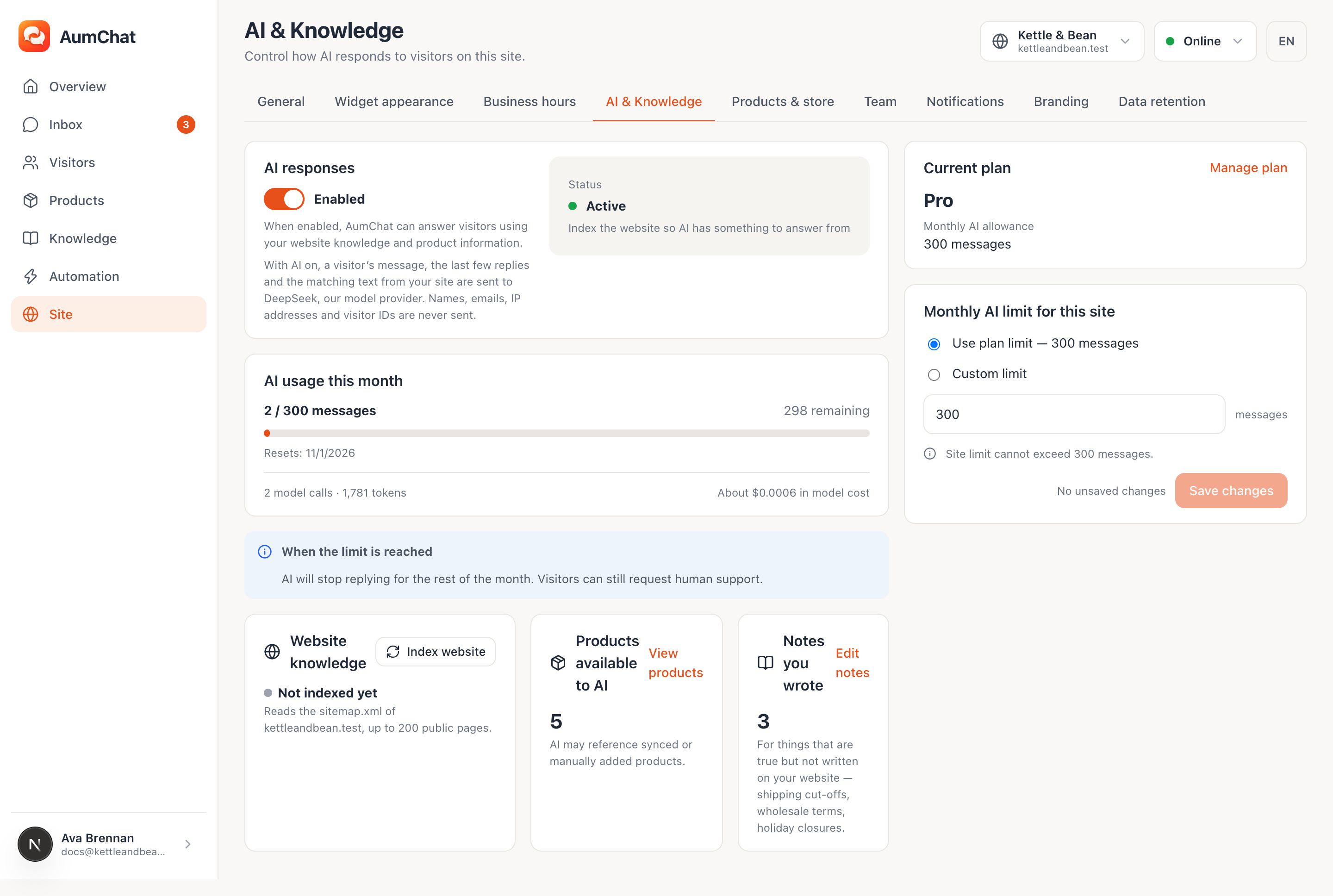1333x896 pixels.
Task: Click the Site globe icon in sidebar
Action: [x=30, y=314]
